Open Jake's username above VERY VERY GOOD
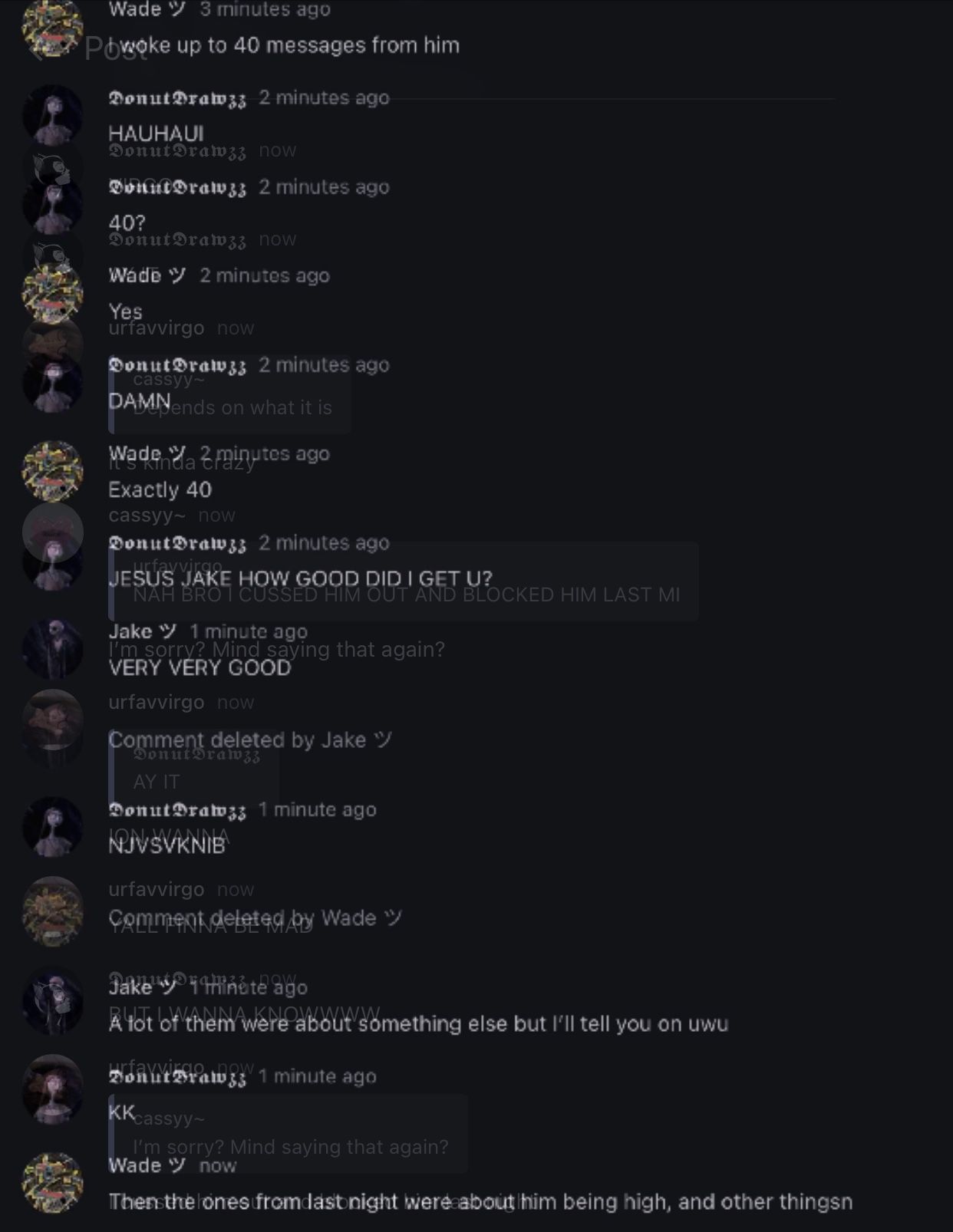953x1232 pixels. point(143,631)
